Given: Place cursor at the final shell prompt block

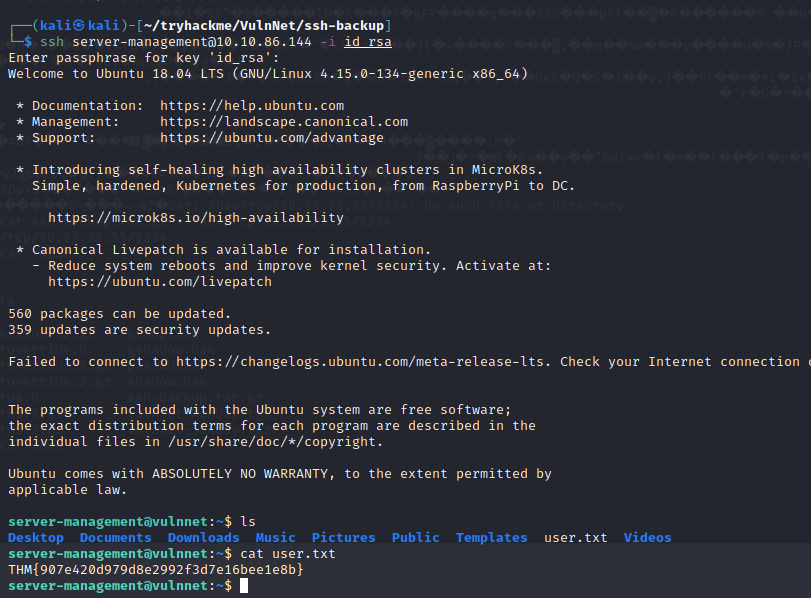Looking at the screenshot, I should click(x=244, y=585).
